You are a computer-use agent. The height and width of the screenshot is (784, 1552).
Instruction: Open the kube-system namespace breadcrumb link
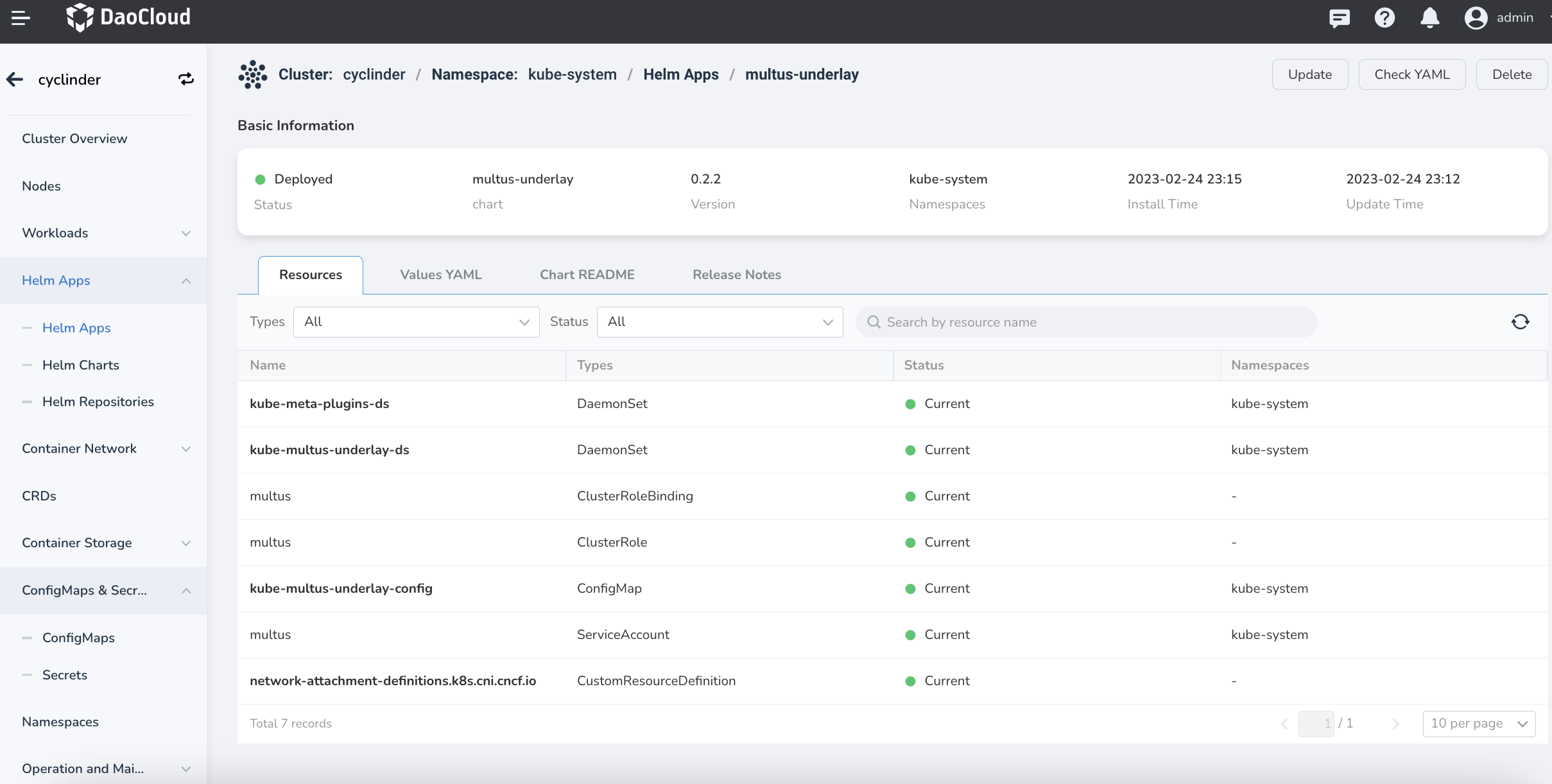[573, 74]
